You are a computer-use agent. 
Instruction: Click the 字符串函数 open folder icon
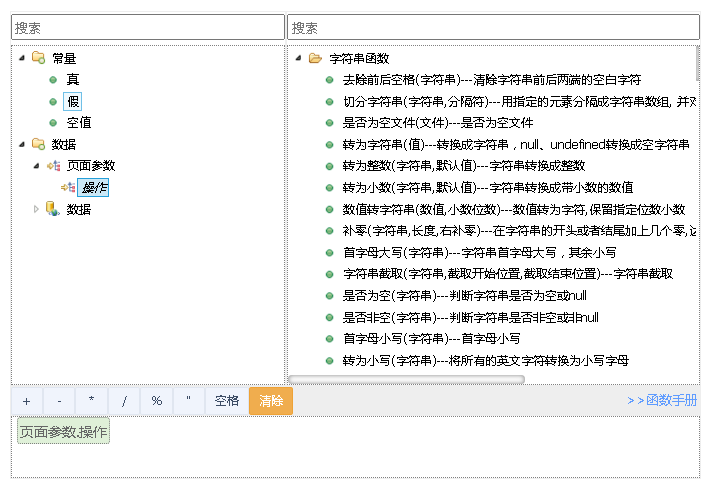click(x=315, y=58)
